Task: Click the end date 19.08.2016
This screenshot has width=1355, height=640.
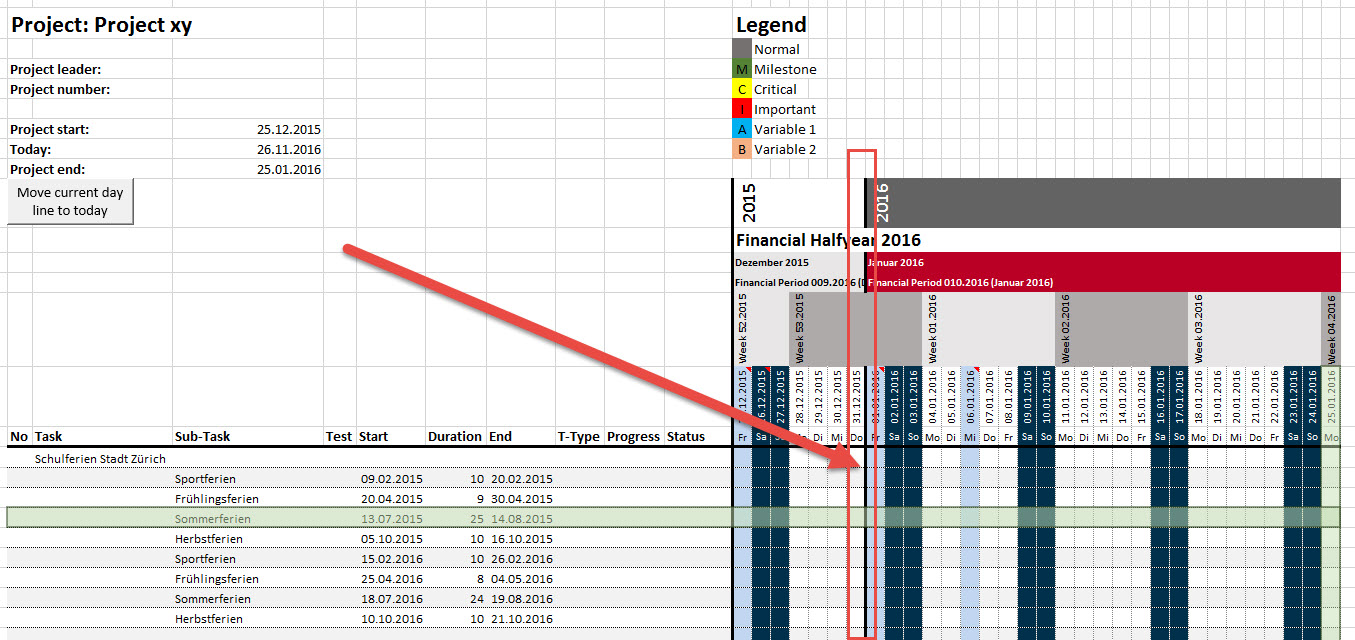Action: [521, 599]
